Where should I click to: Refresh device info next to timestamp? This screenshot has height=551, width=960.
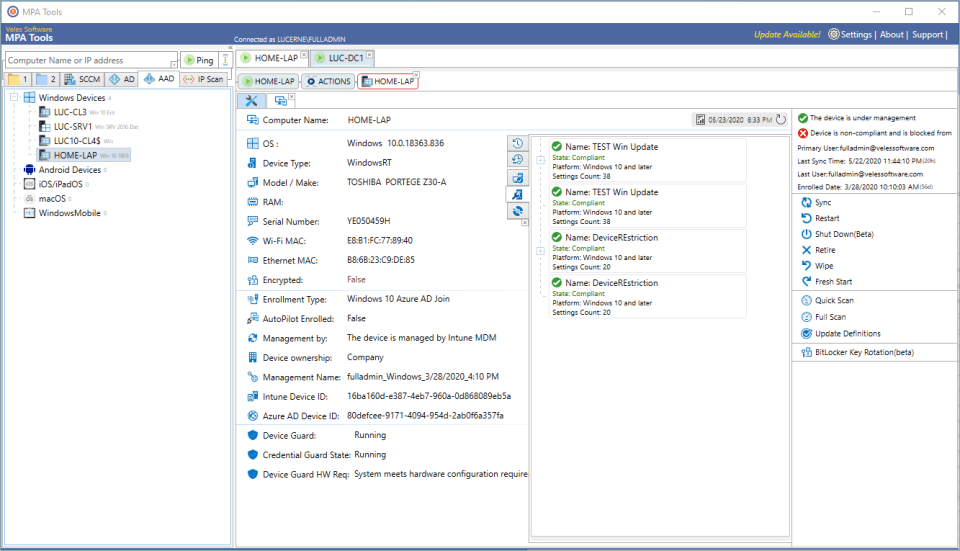click(780, 120)
